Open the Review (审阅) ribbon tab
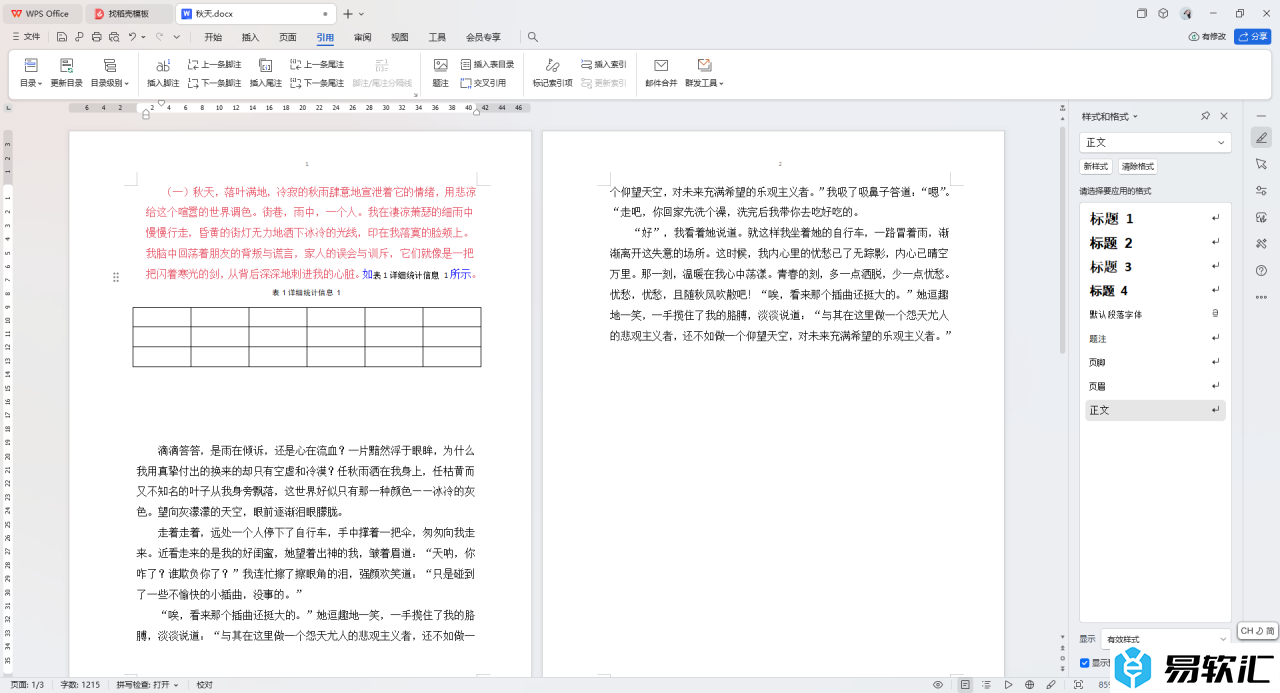This screenshot has width=1280, height=693. (x=363, y=37)
